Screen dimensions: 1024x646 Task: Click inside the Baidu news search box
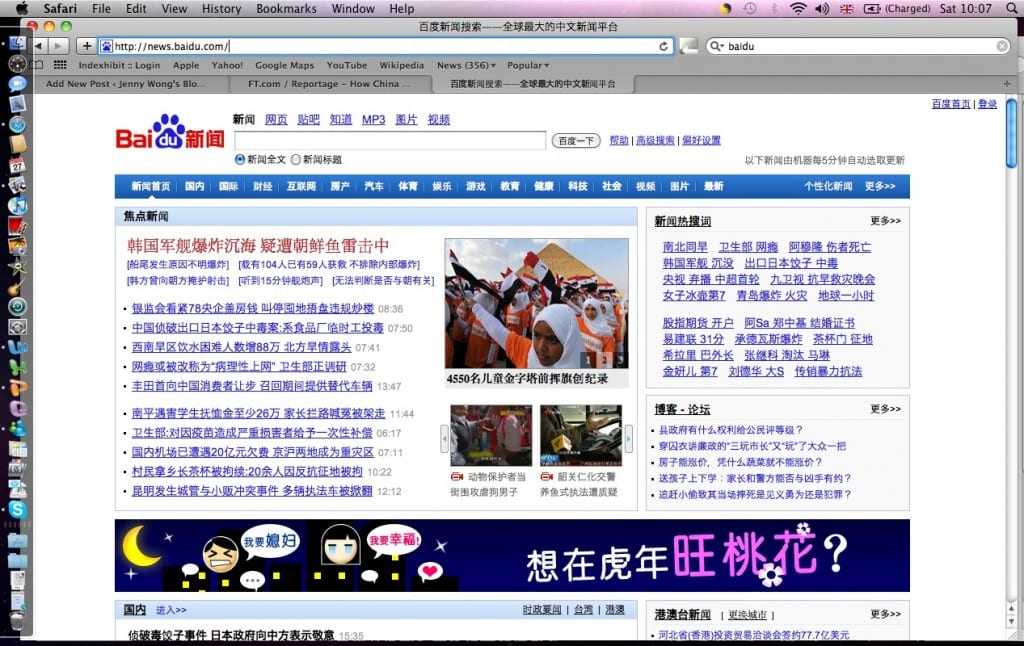click(390, 141)
